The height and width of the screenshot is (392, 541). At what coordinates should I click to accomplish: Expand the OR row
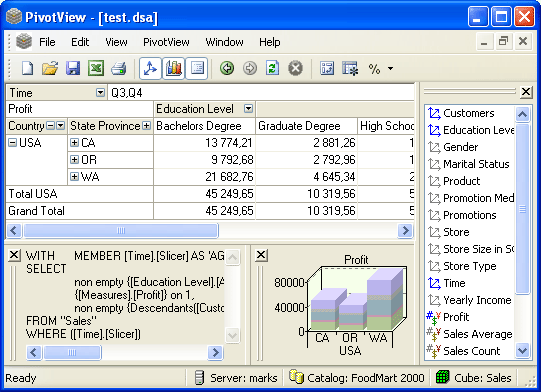(74, 159)
